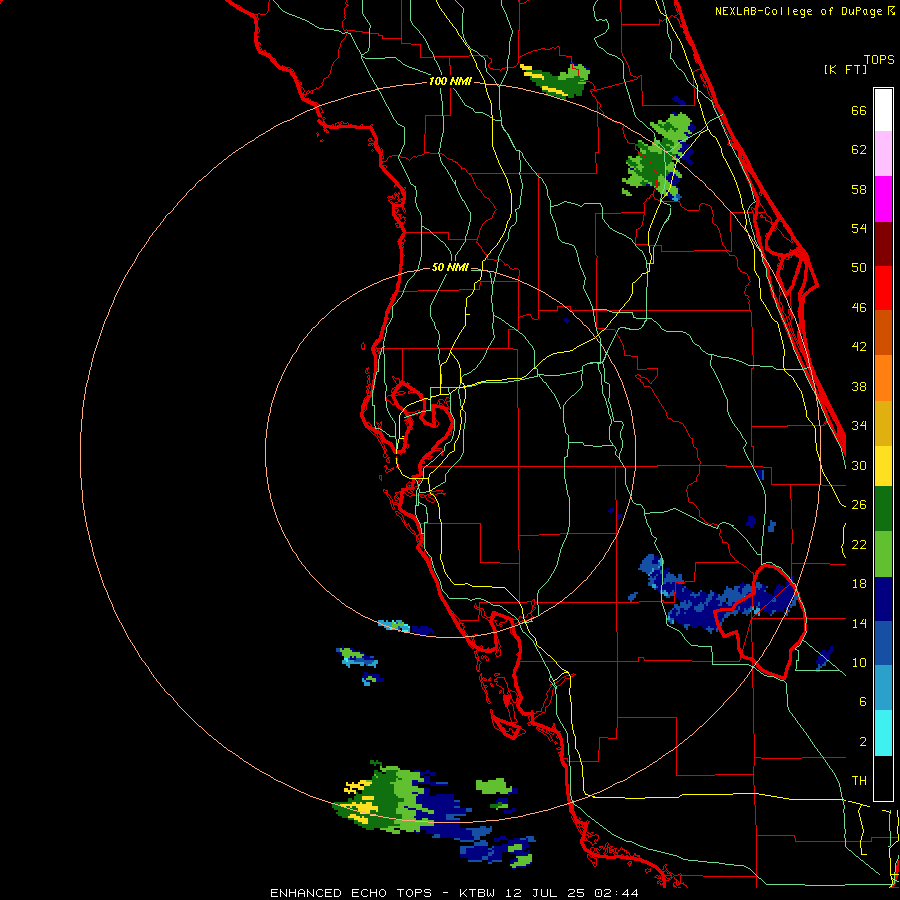Pick the gold legend swatch
The image size is (900, 900).
883,423
